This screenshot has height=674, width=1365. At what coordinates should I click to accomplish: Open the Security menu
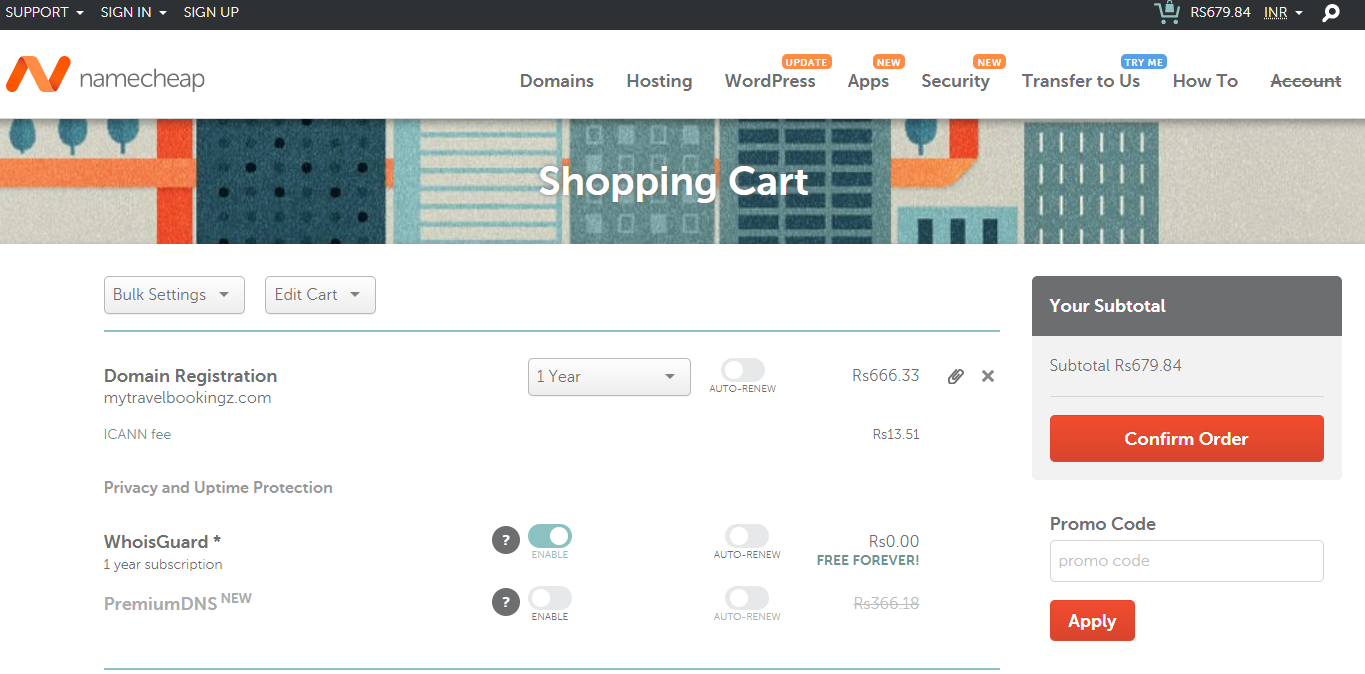(x=955, y=81)
